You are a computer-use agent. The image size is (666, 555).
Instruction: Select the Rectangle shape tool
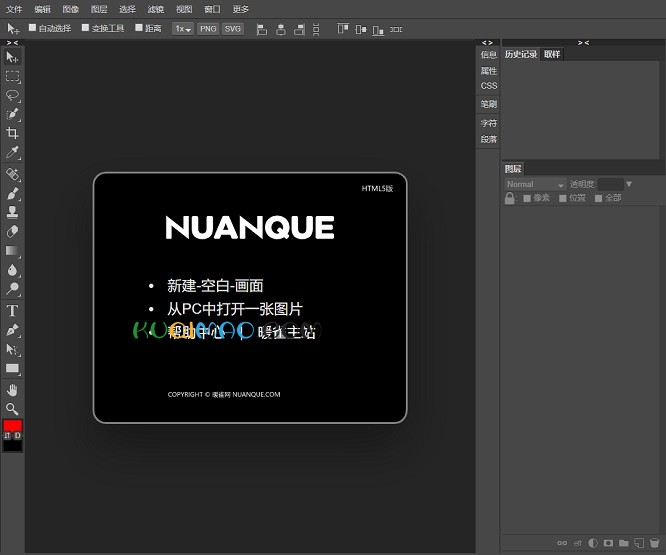(12, 369)
